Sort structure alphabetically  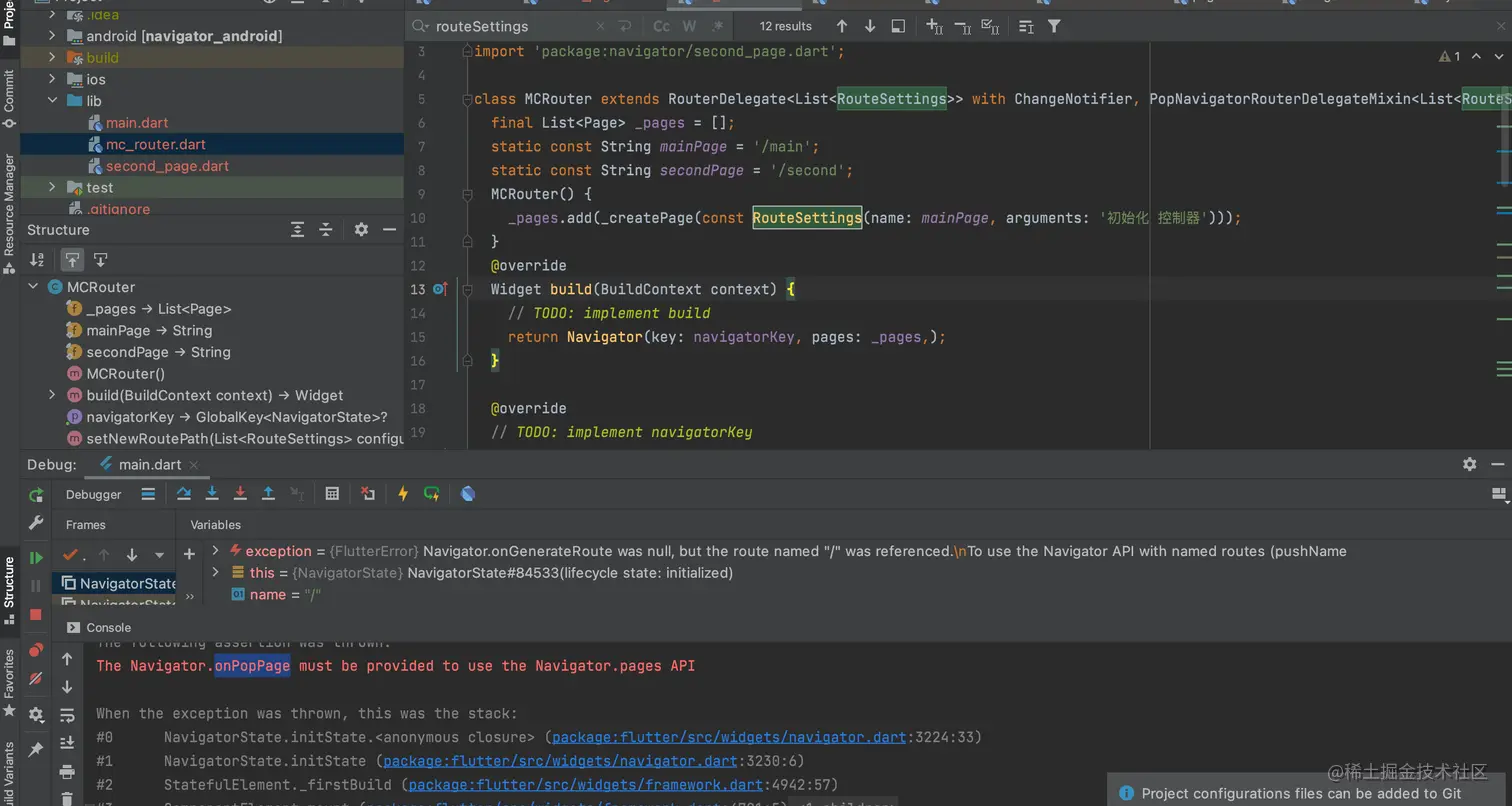(x=37, y=259)
